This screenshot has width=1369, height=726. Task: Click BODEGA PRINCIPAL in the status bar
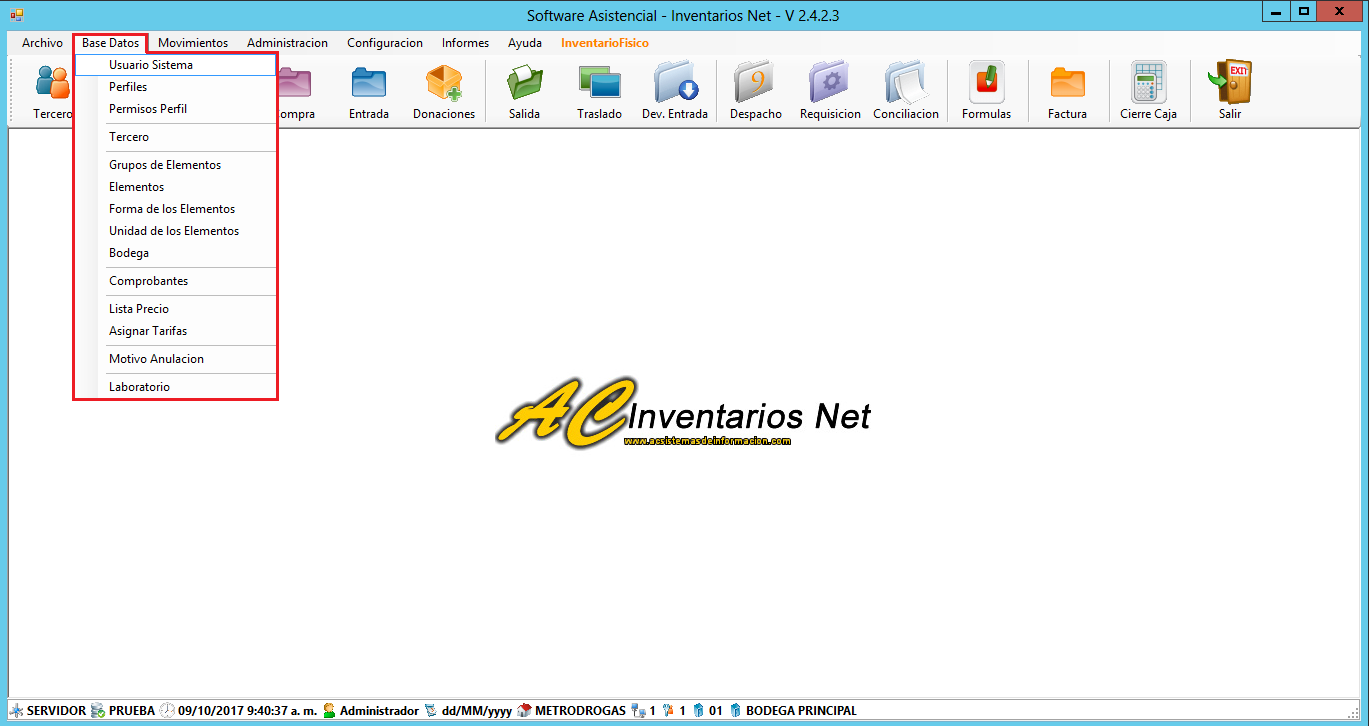coord(801,711)
